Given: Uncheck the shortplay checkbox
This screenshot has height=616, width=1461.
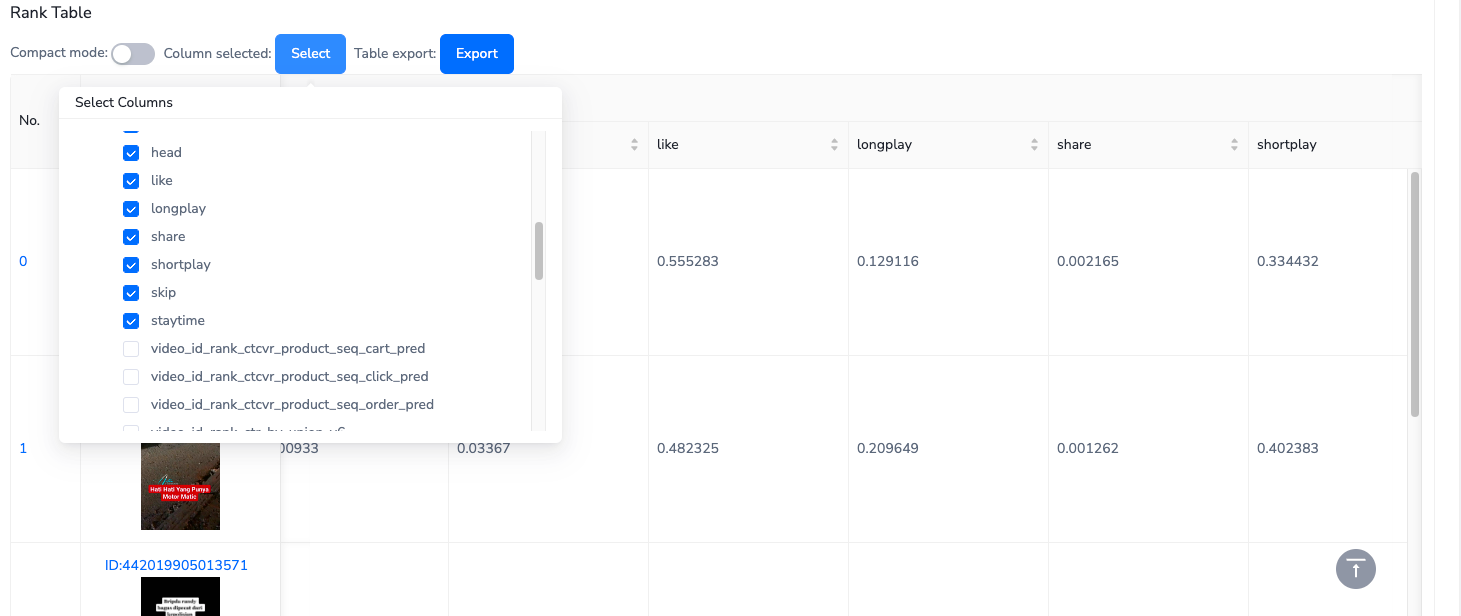Looking at the screenshot, I should [x=131, y=265].
